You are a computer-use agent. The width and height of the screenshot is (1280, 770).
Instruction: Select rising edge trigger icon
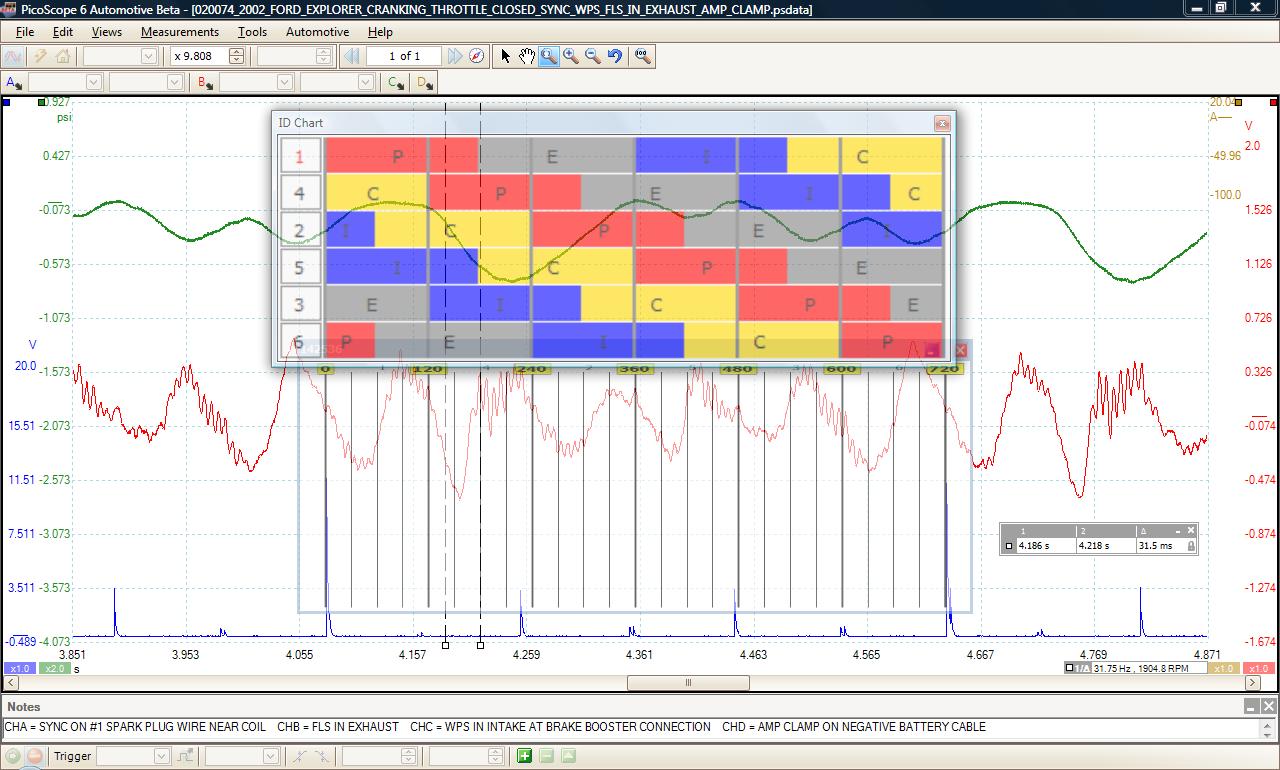point(301,756)
